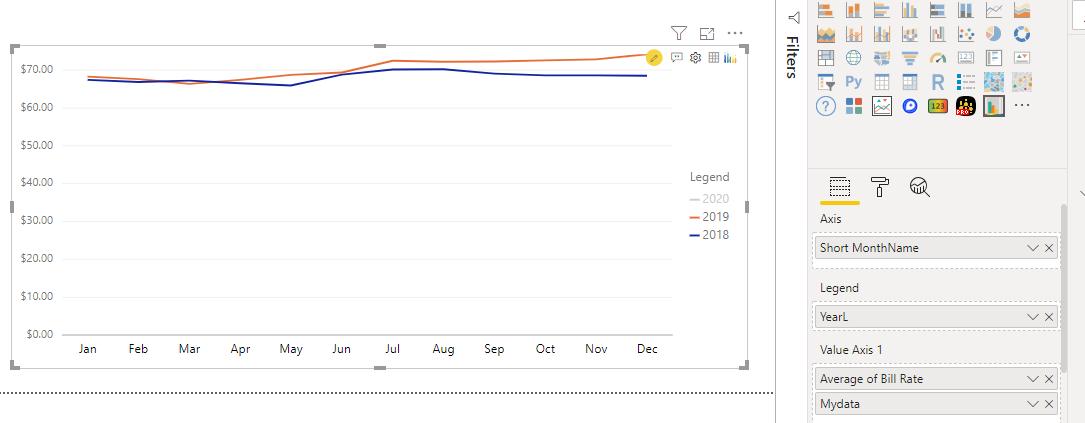Pick the pie chart visual
This screenshot has height=423, width=1085.
tap(994, 34)
